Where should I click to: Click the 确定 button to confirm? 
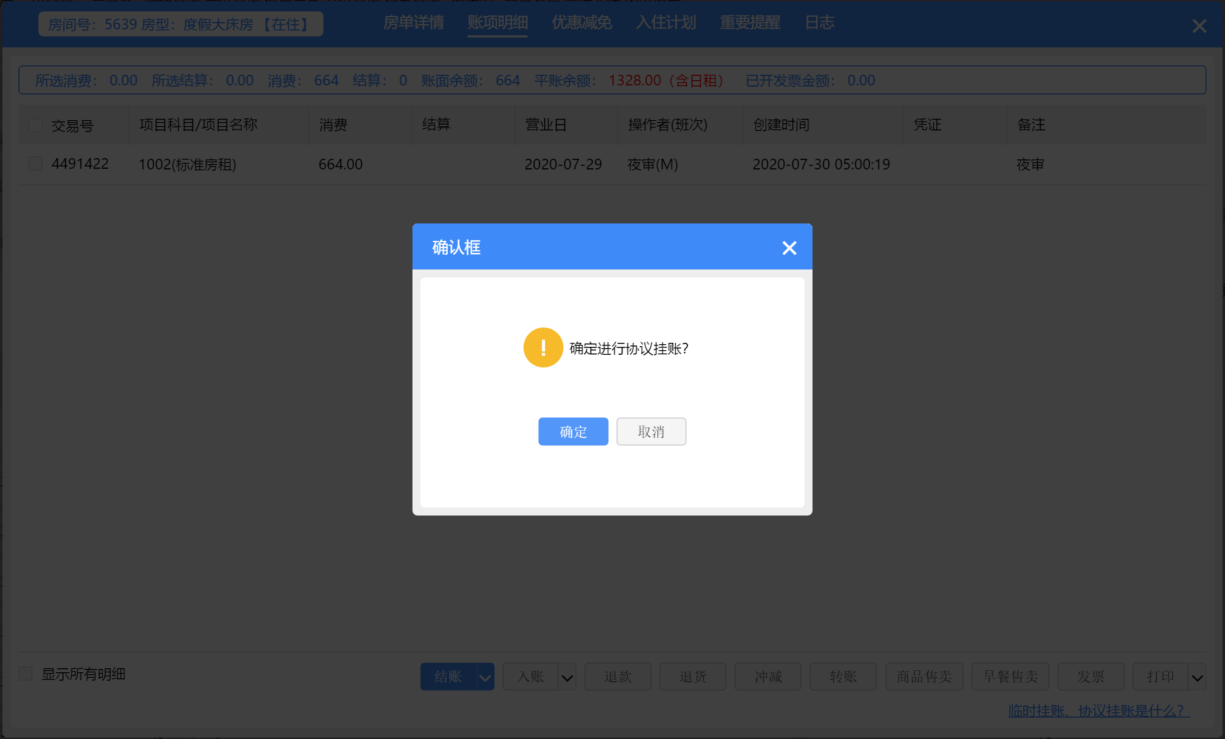[x=573, y=432]
